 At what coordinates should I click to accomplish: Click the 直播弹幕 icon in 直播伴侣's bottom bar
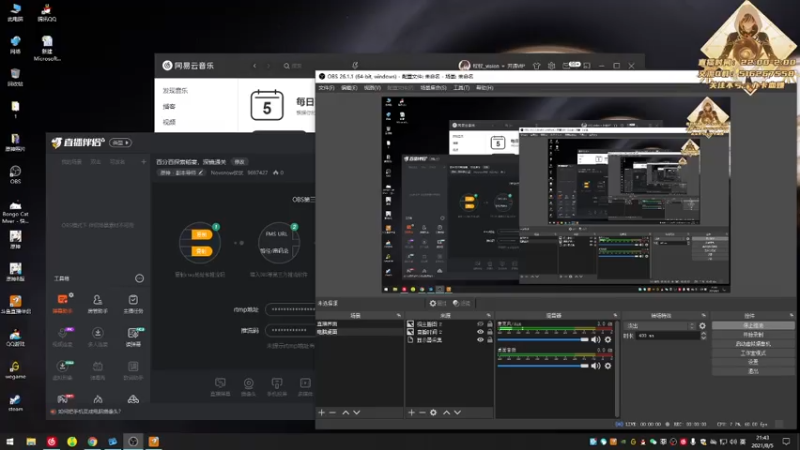click(220, 387)
